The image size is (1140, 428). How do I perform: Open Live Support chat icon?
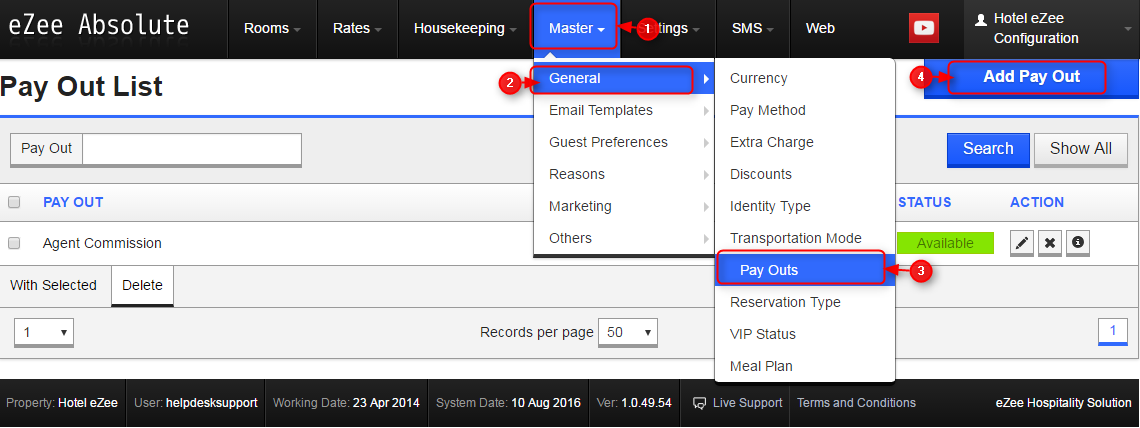tap(699, 403)
